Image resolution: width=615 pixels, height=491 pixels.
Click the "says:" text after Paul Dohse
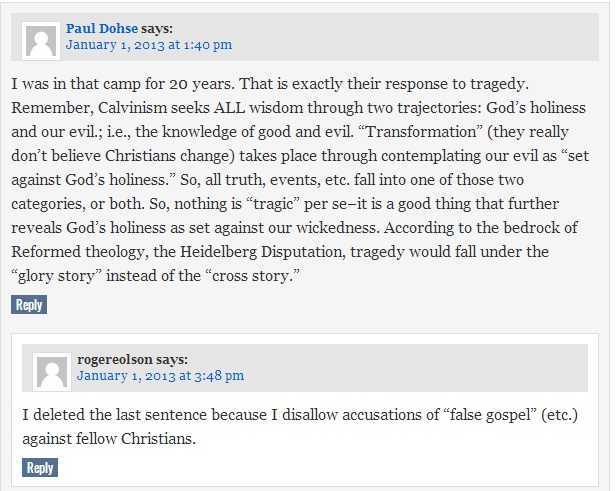click(x=162, y=28)
